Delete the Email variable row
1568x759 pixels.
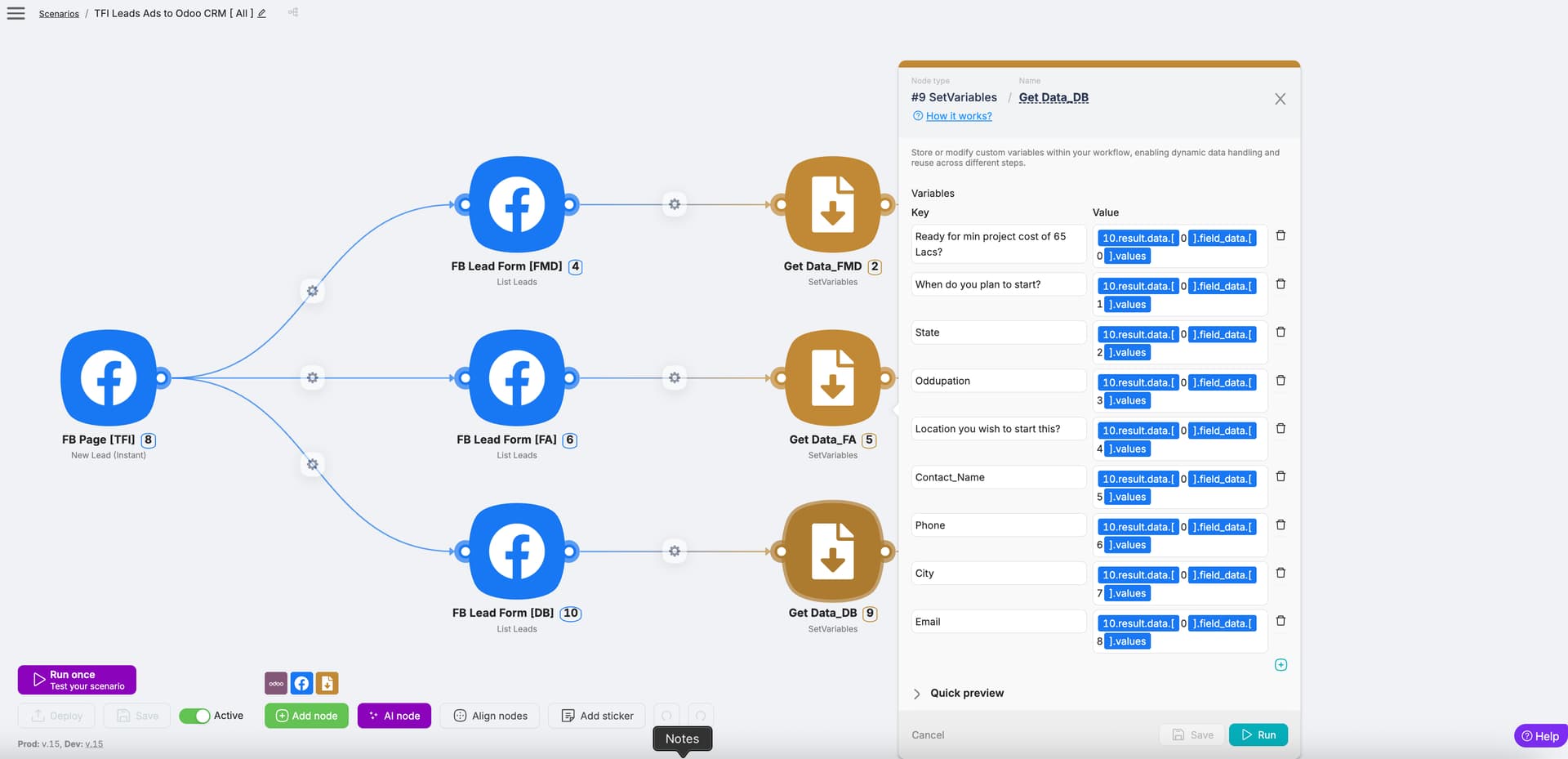pyautogui.click(x=1281, y=621)
